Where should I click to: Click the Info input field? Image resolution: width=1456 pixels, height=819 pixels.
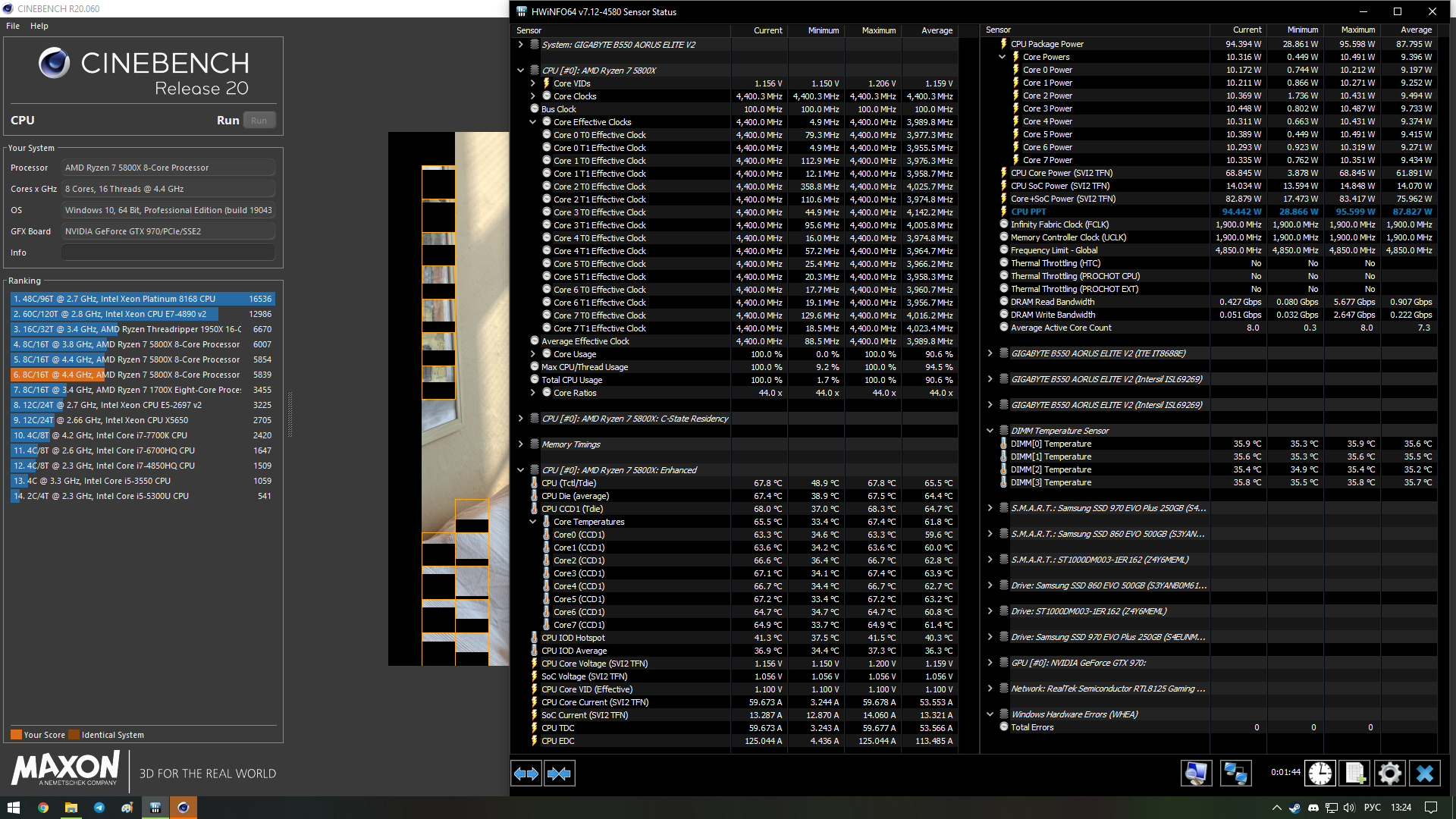(x=168, y=253)
